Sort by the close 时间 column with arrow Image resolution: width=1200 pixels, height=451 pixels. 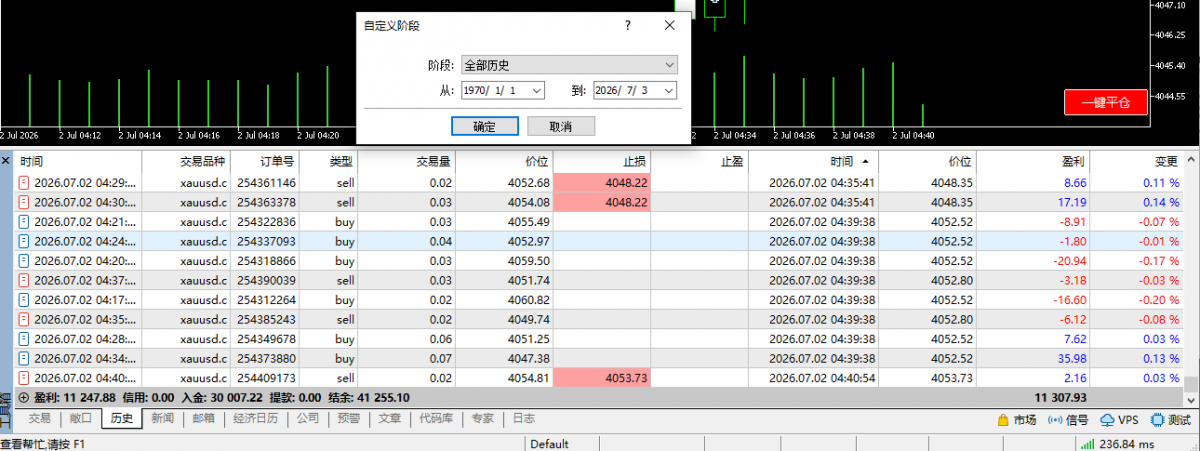coord(813,161)
